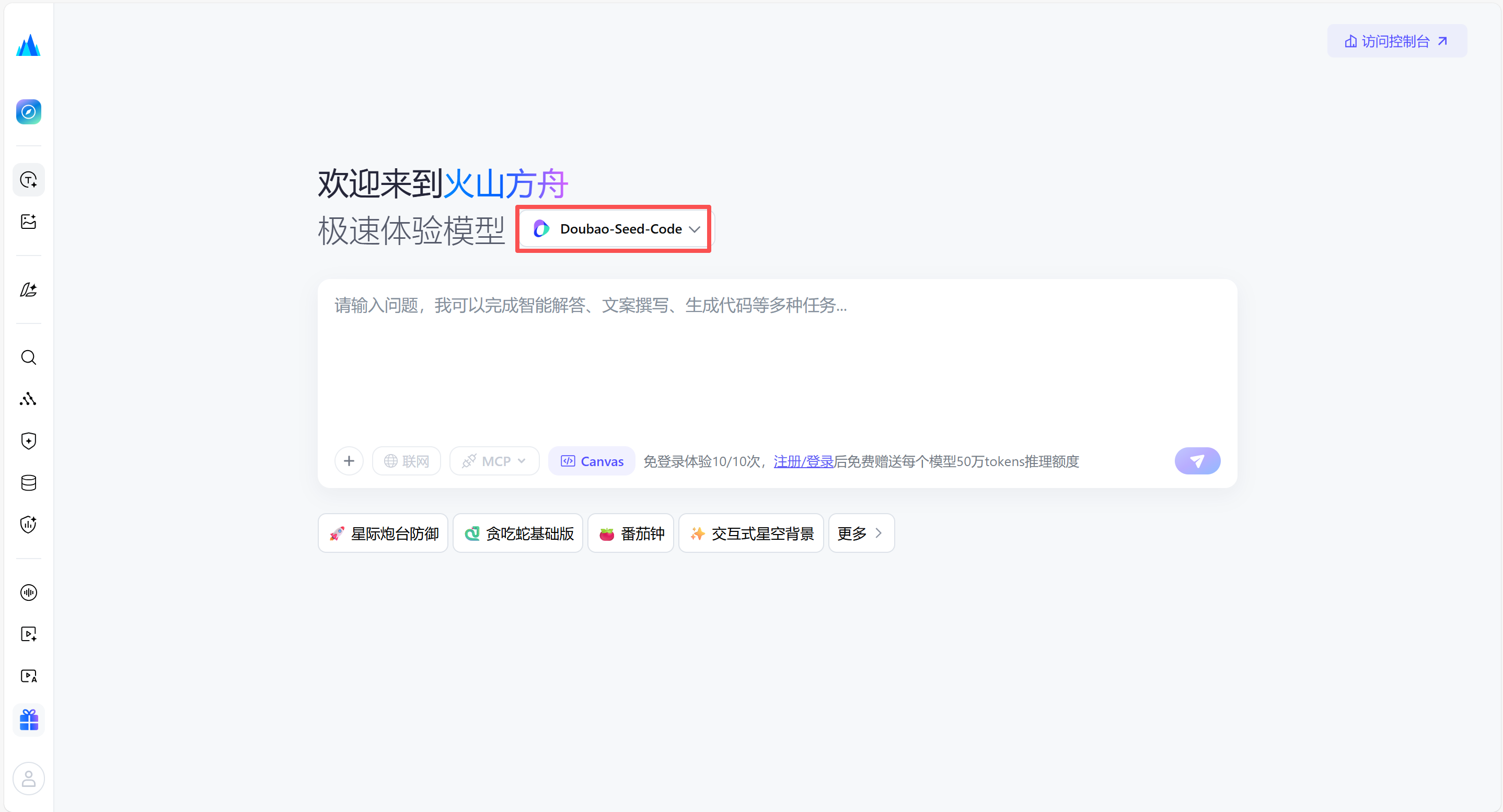Toggle the Canvas mode on
Image resolution: width=1503 pixels, height=812 pixels.
pyautogui.click(x=591, y=461)
